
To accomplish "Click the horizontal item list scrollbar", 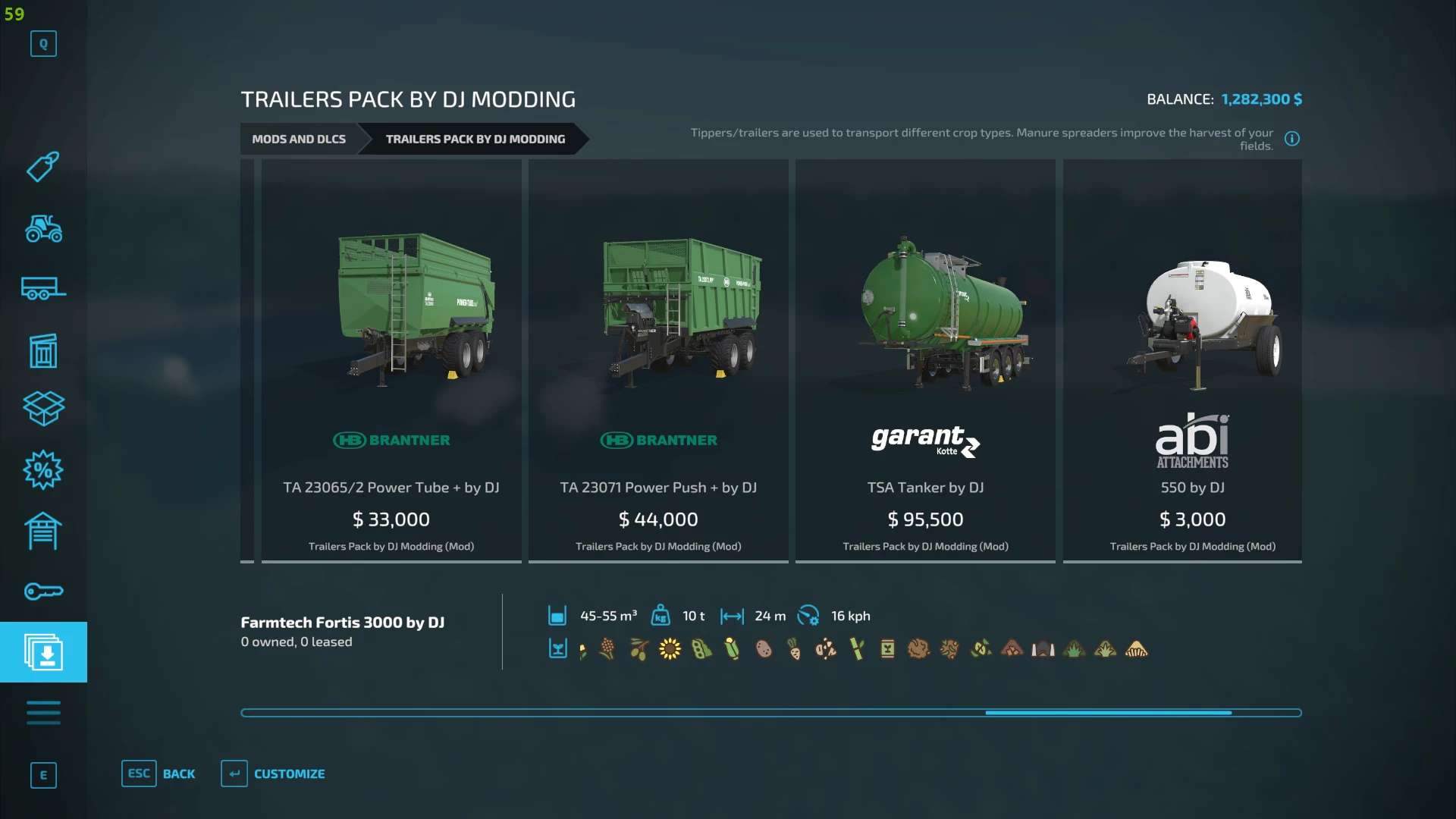I will pos(771,713).
